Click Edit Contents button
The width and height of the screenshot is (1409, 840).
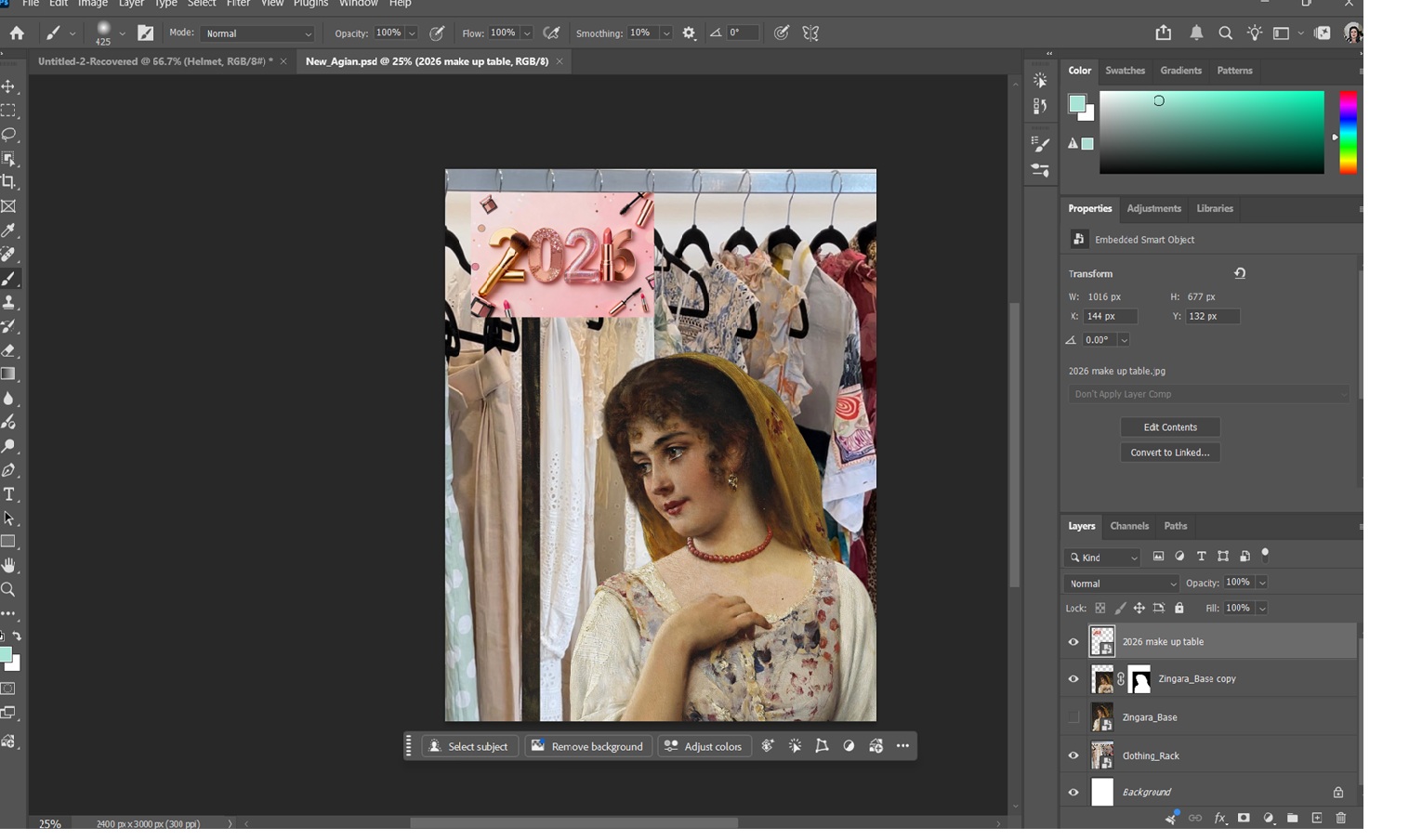click(1170, 427)
